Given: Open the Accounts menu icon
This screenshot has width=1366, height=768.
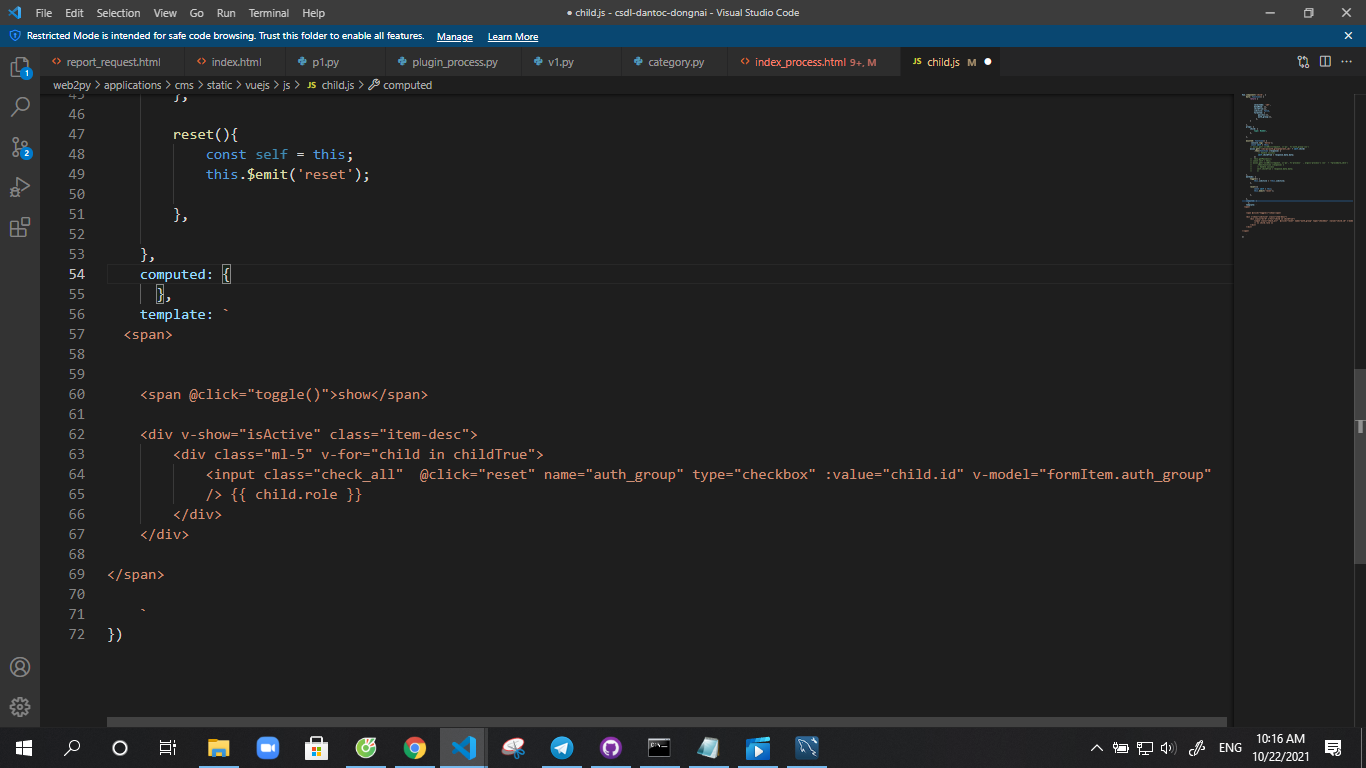Looking at the screenshot, I should [20, 667].
